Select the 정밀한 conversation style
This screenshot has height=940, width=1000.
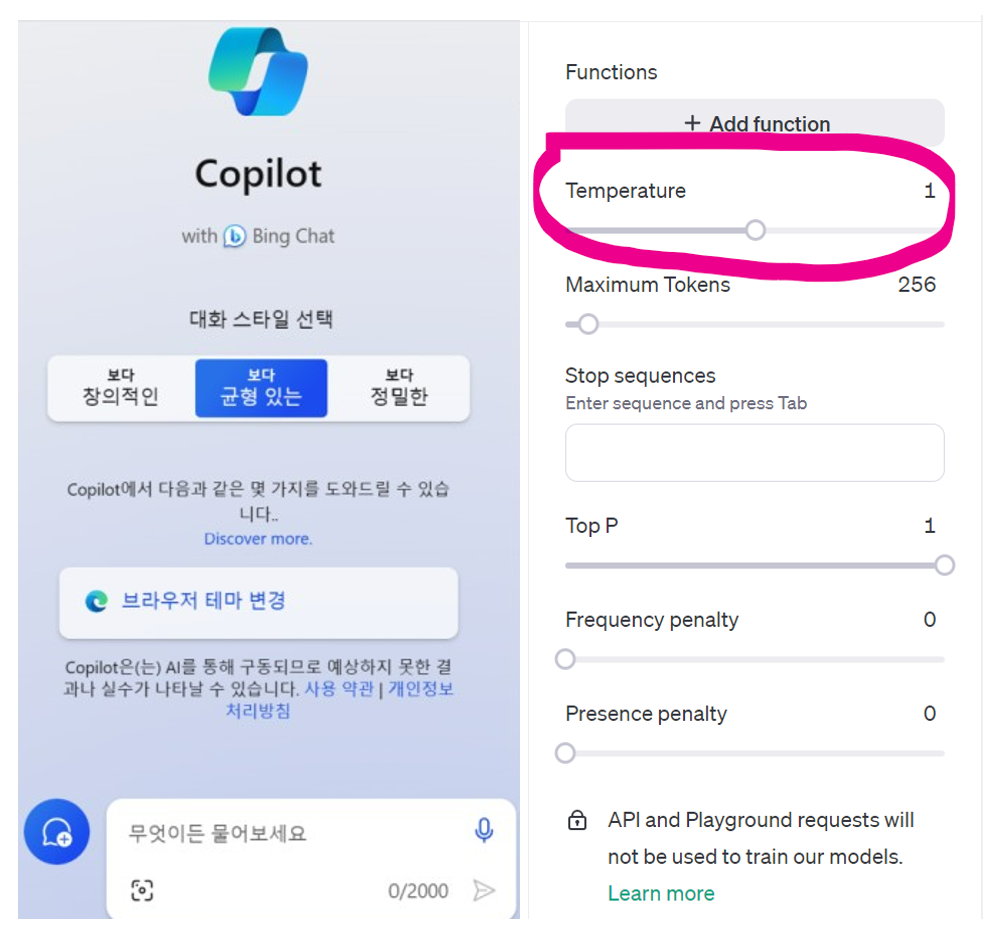399,388
